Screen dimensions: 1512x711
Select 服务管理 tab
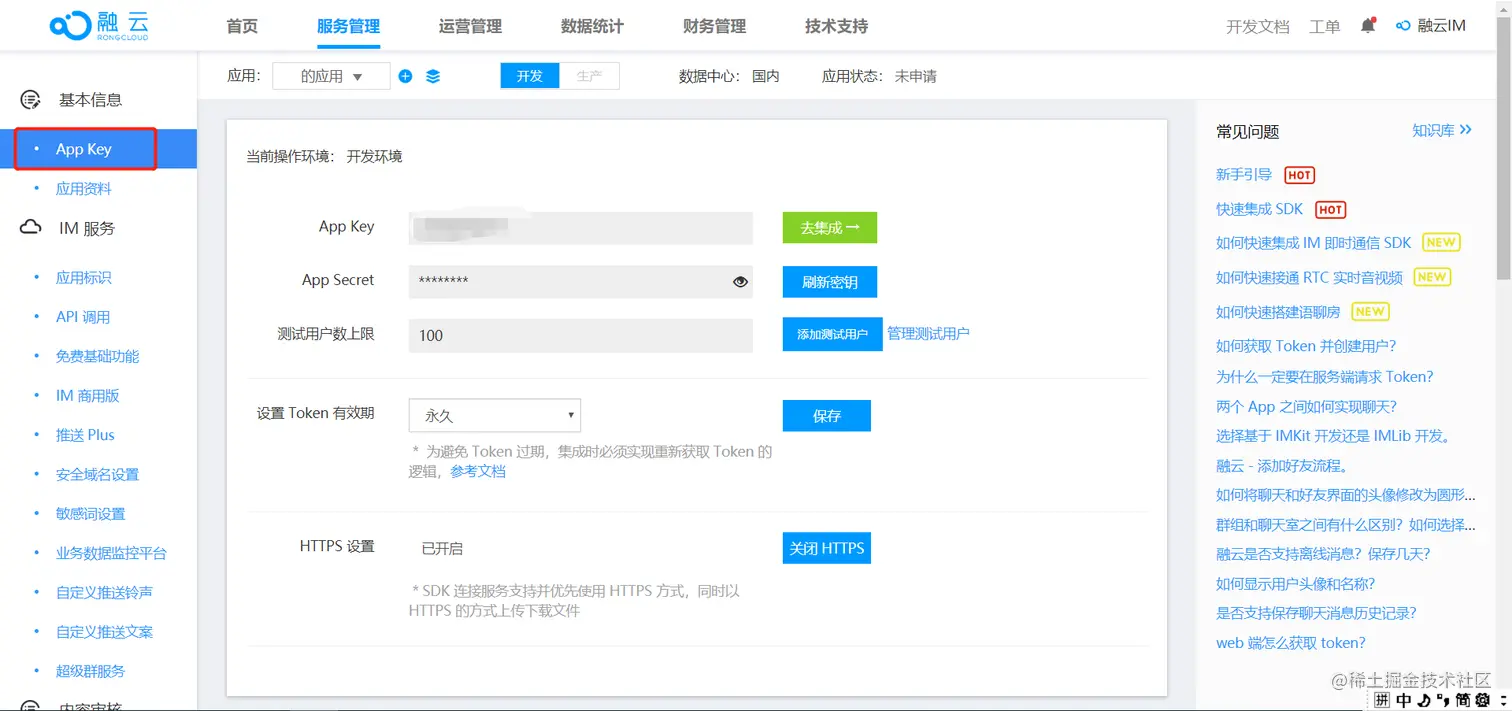coord(348,26)
